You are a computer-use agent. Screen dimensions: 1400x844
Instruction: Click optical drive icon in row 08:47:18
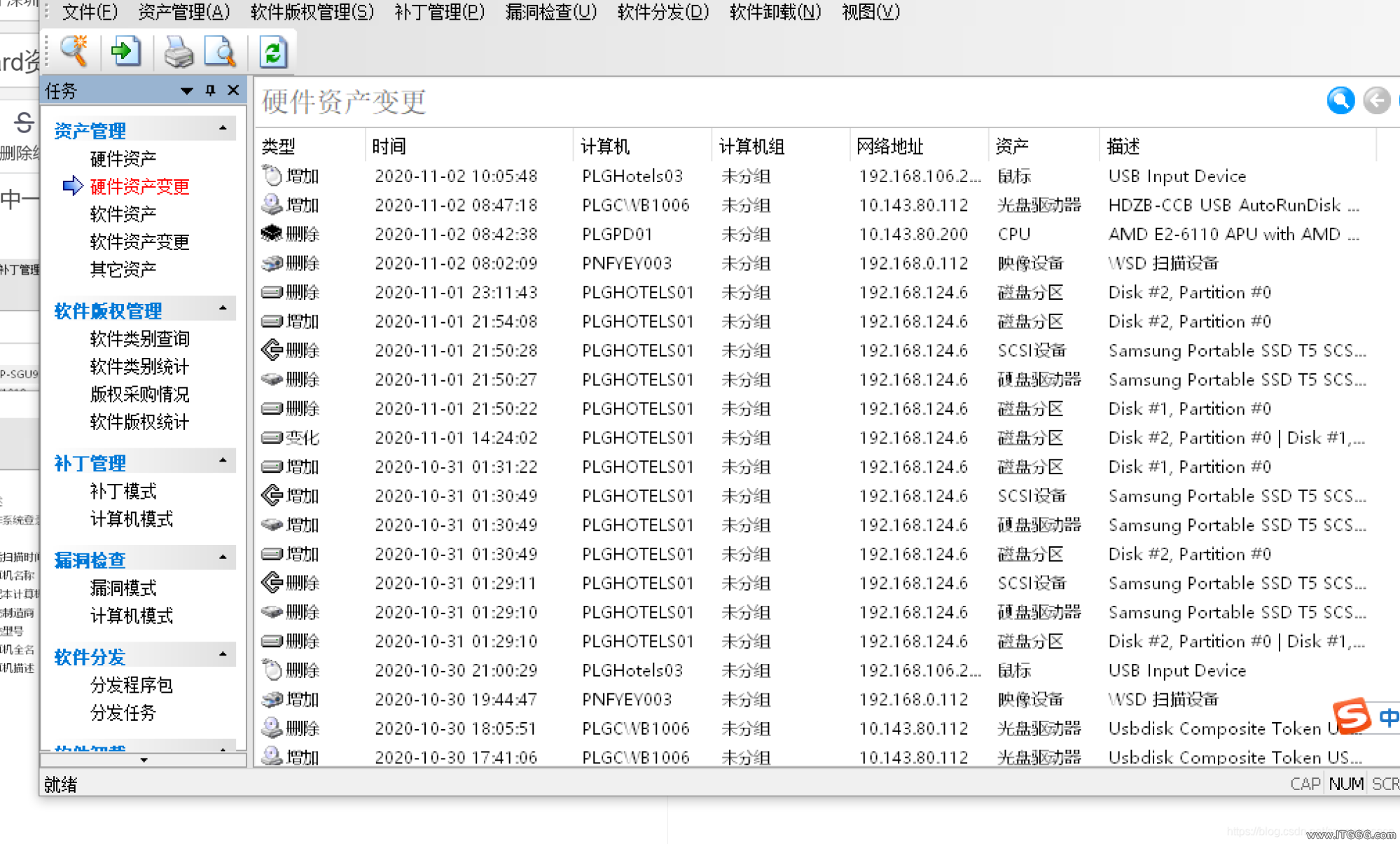272,205
